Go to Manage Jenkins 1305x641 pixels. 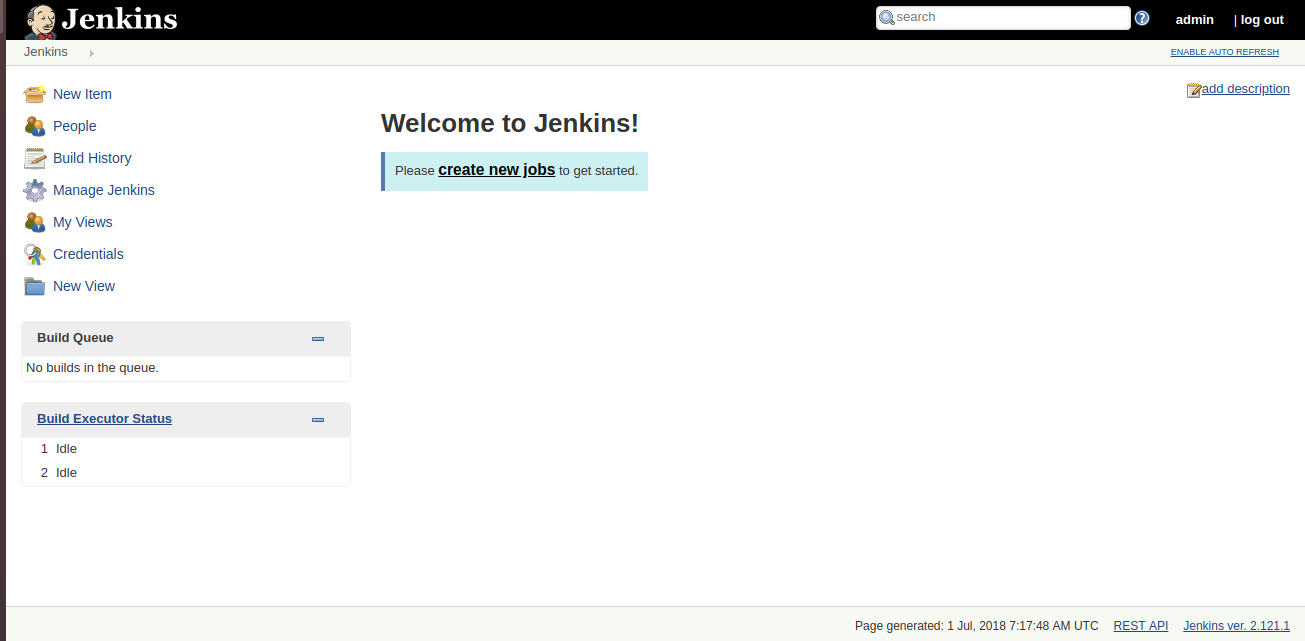click(104, 190)
